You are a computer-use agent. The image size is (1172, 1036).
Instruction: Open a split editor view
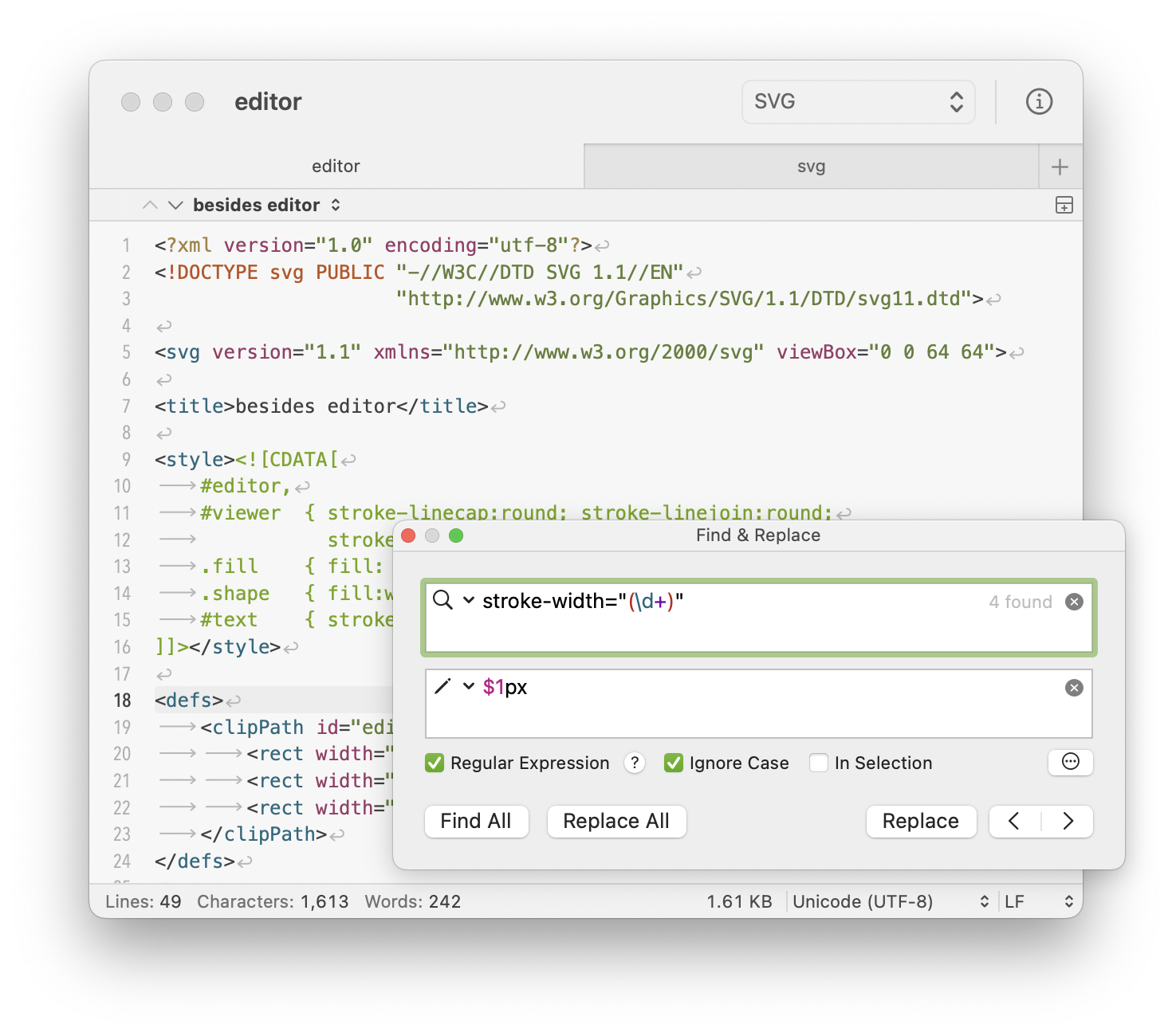click(1064, 205)
